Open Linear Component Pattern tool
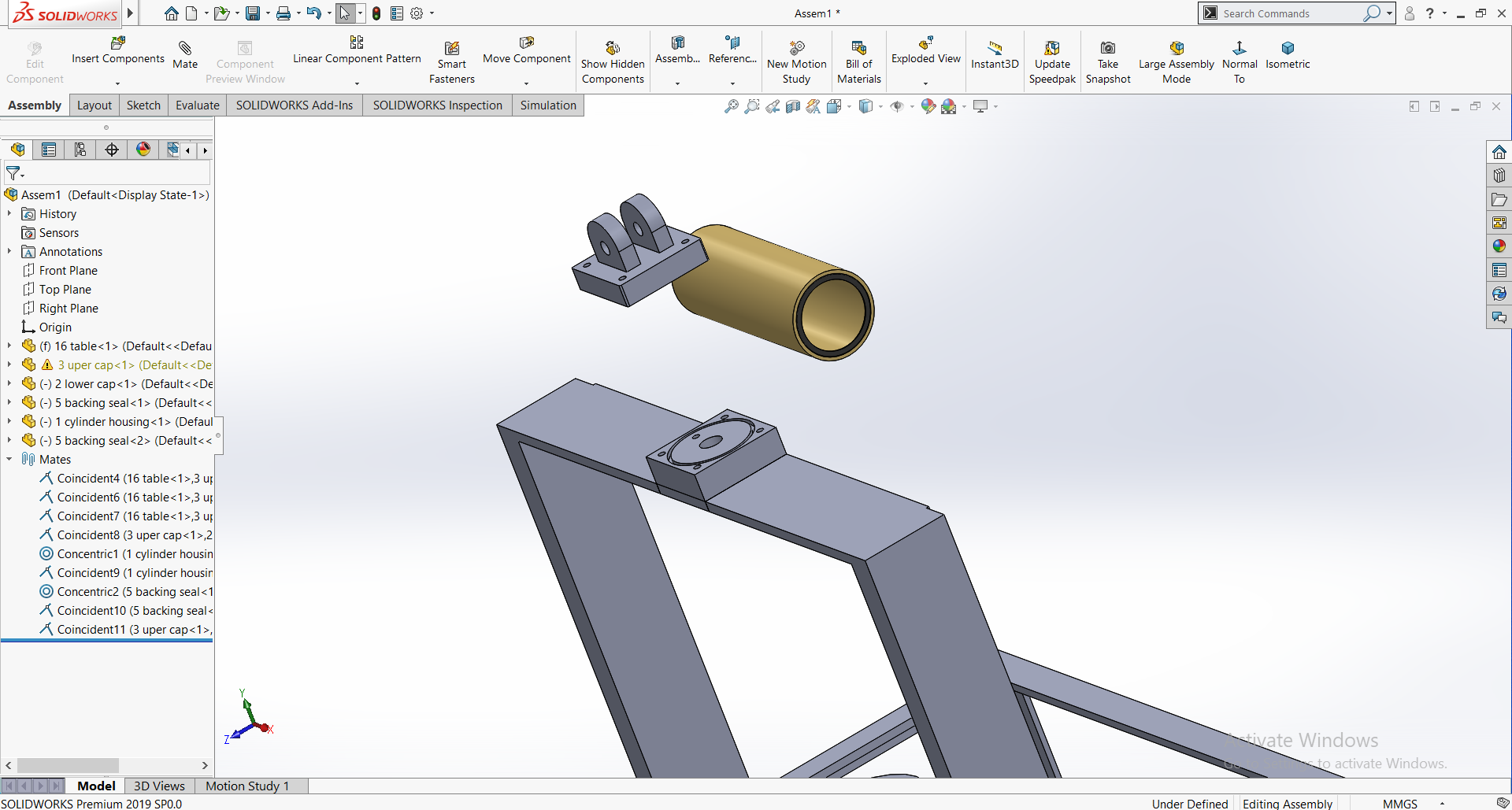 [x=357, y=50]
